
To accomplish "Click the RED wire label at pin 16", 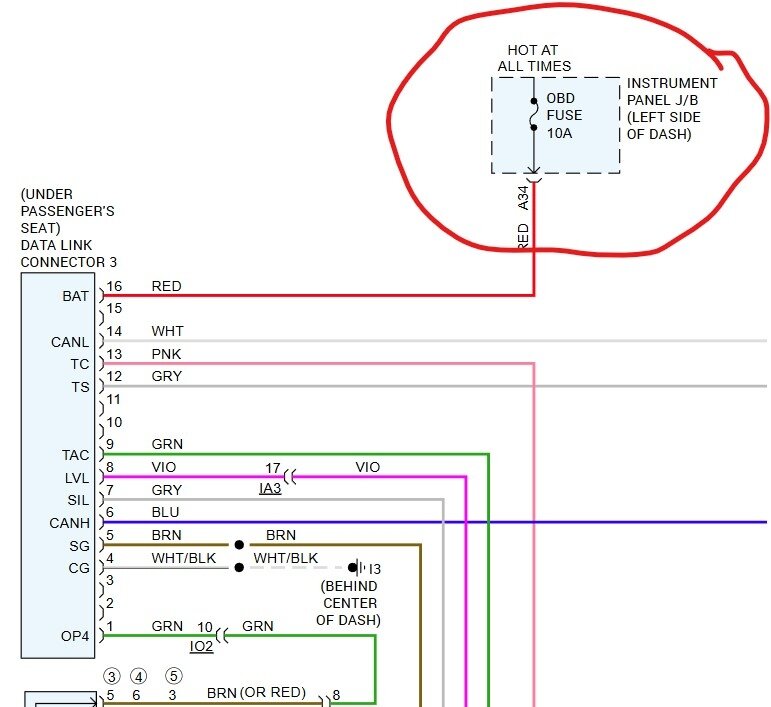I will point(167,286).
